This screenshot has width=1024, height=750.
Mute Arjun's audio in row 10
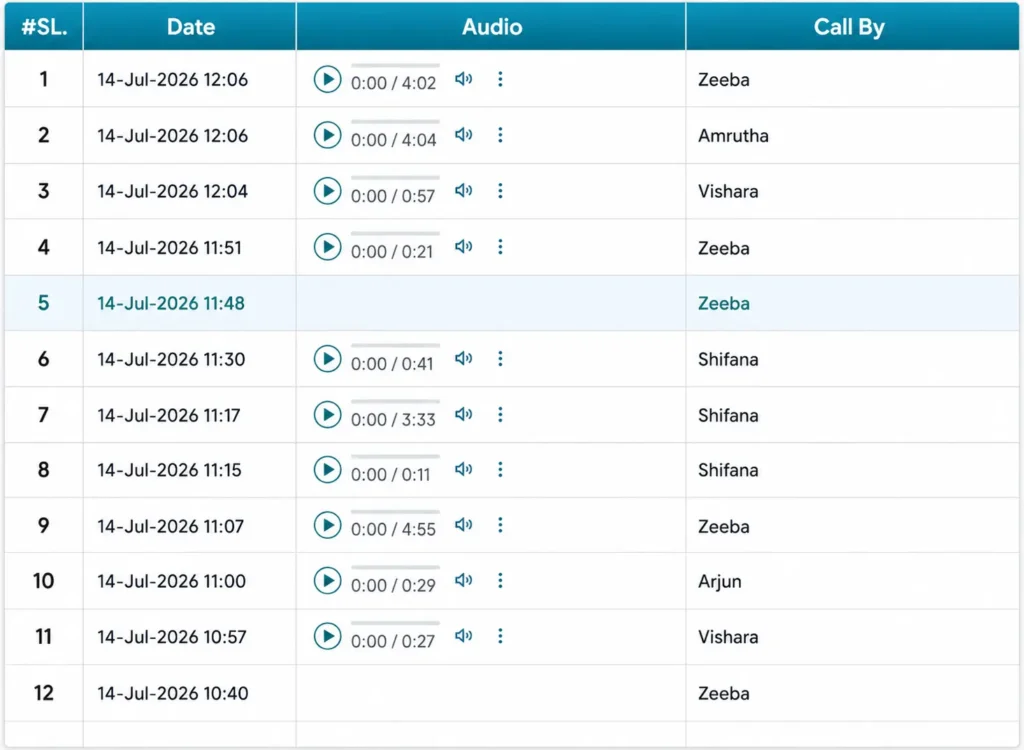pos(464,580)
